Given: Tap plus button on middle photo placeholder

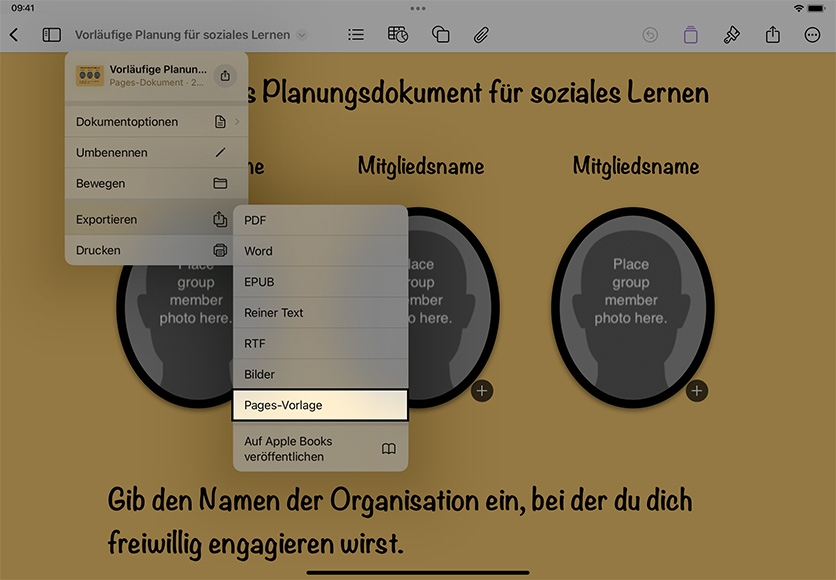Looking at the screenshot, I should coord(482,391).
